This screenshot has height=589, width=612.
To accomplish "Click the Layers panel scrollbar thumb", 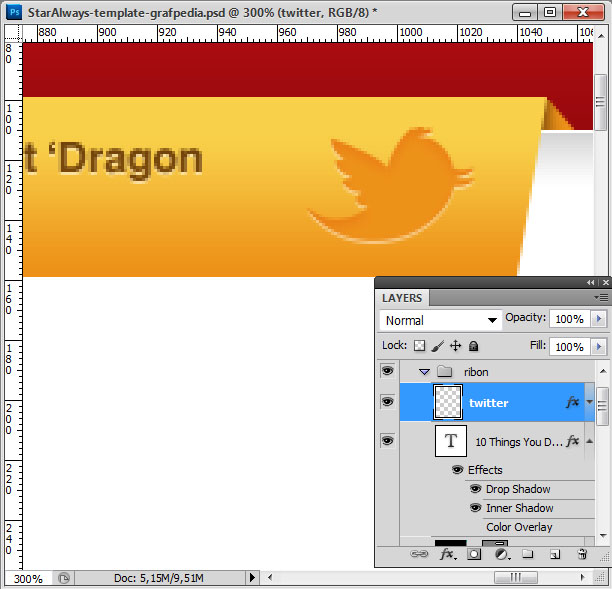I will tap(603, 406).
